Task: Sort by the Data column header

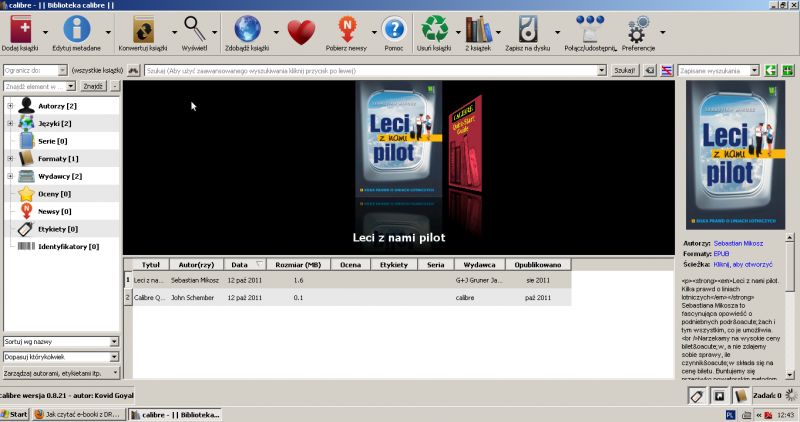Action: tap(245, 264)
